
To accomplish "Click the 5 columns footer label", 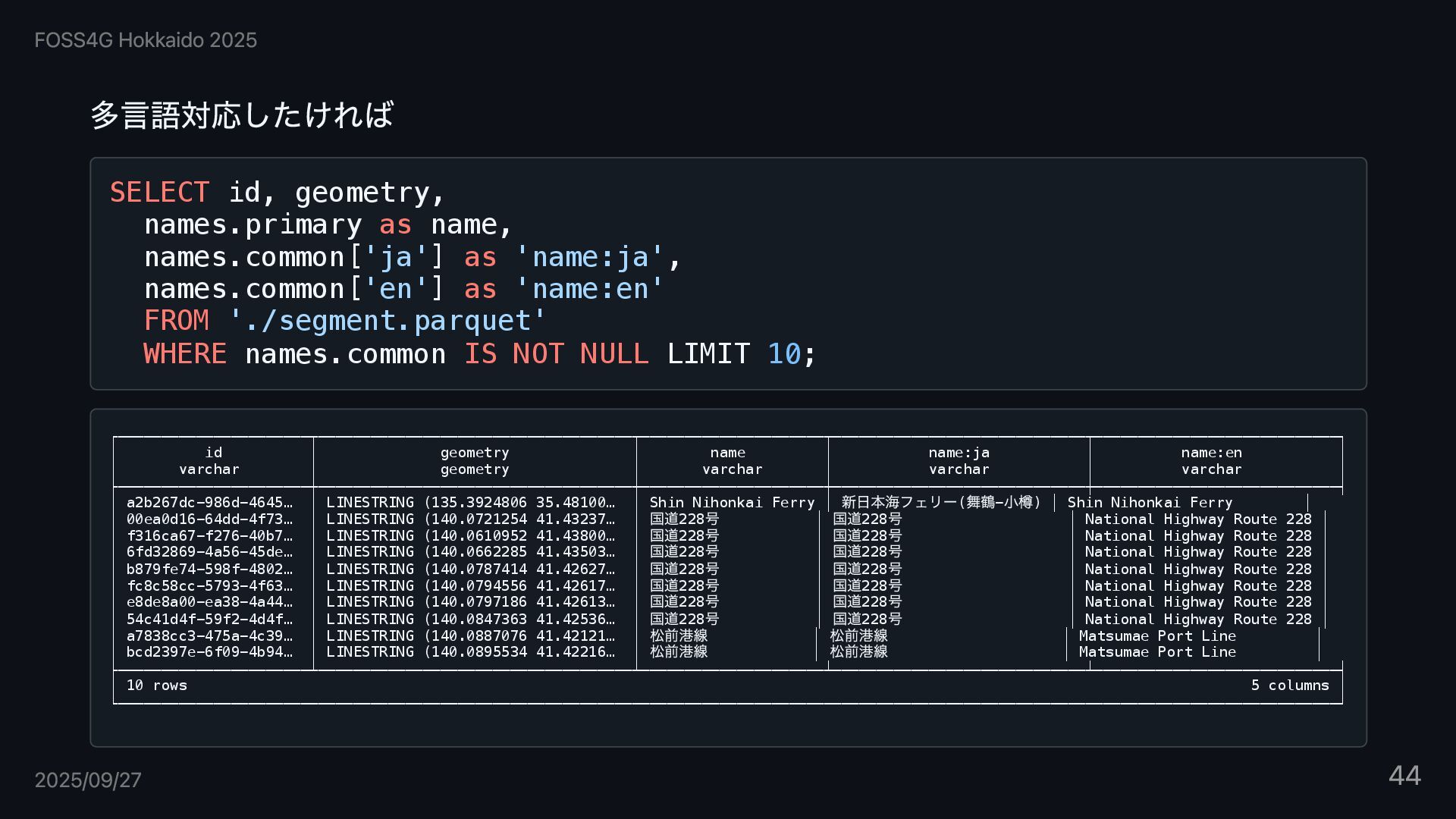I will coord(1290,686).
